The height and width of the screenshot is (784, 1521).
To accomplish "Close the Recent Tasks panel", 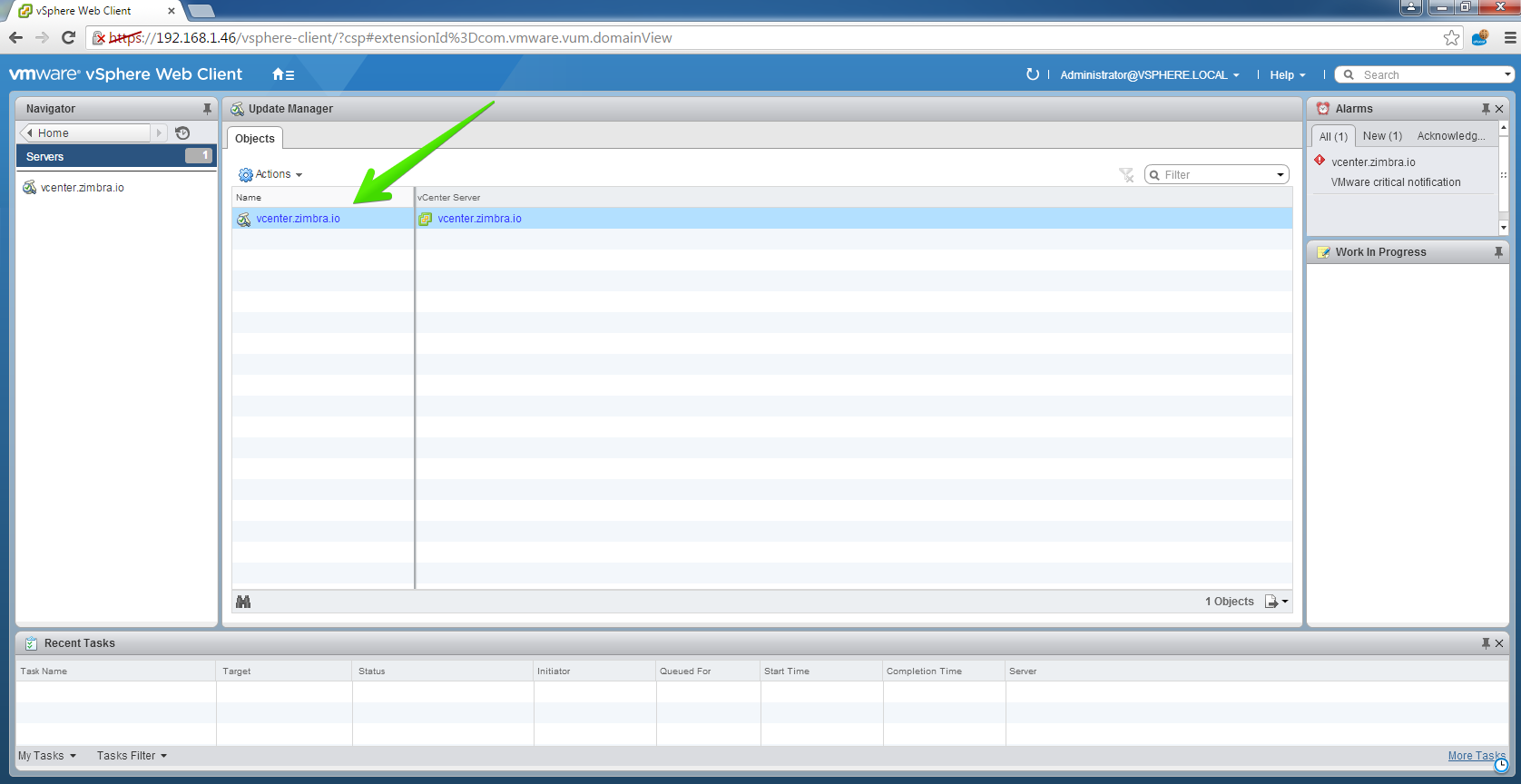I will 1499,643.
